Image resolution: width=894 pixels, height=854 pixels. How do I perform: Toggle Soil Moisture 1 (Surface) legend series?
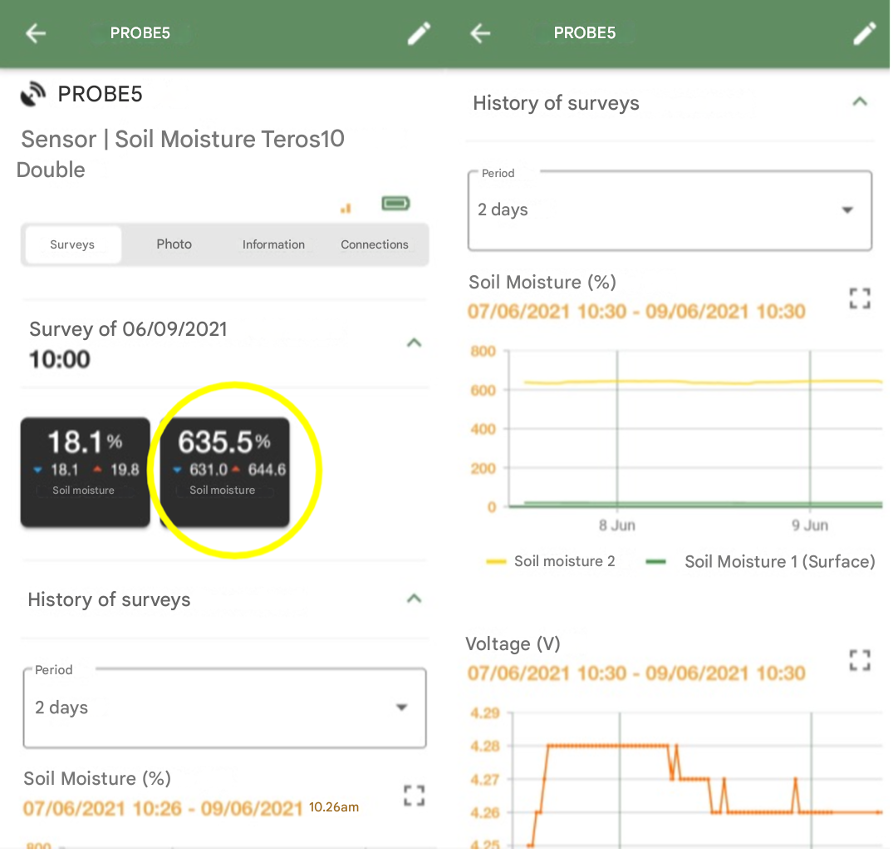[x=761, y=562]
